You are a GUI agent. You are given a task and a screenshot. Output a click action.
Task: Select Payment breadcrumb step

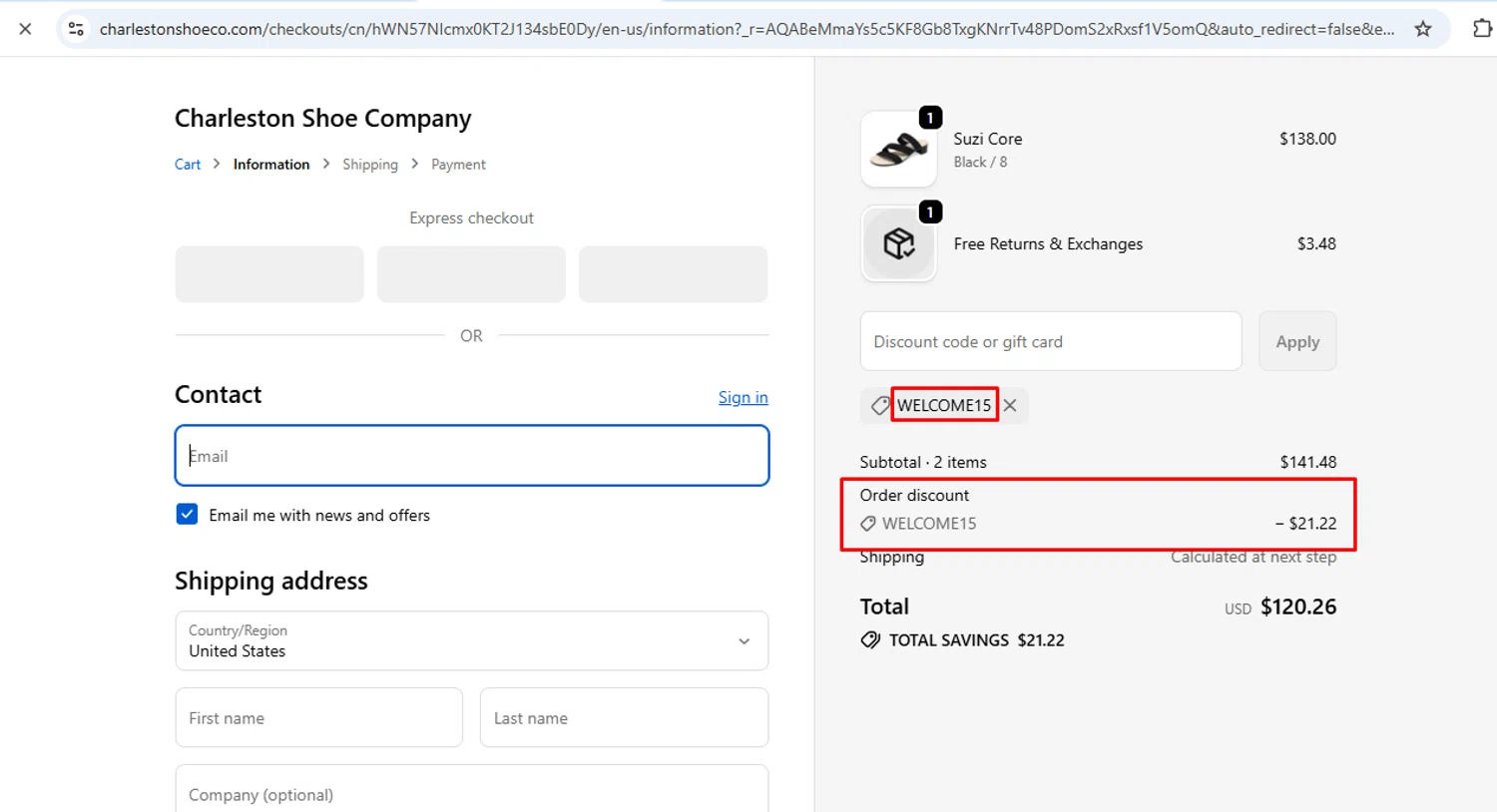(458, 165)
